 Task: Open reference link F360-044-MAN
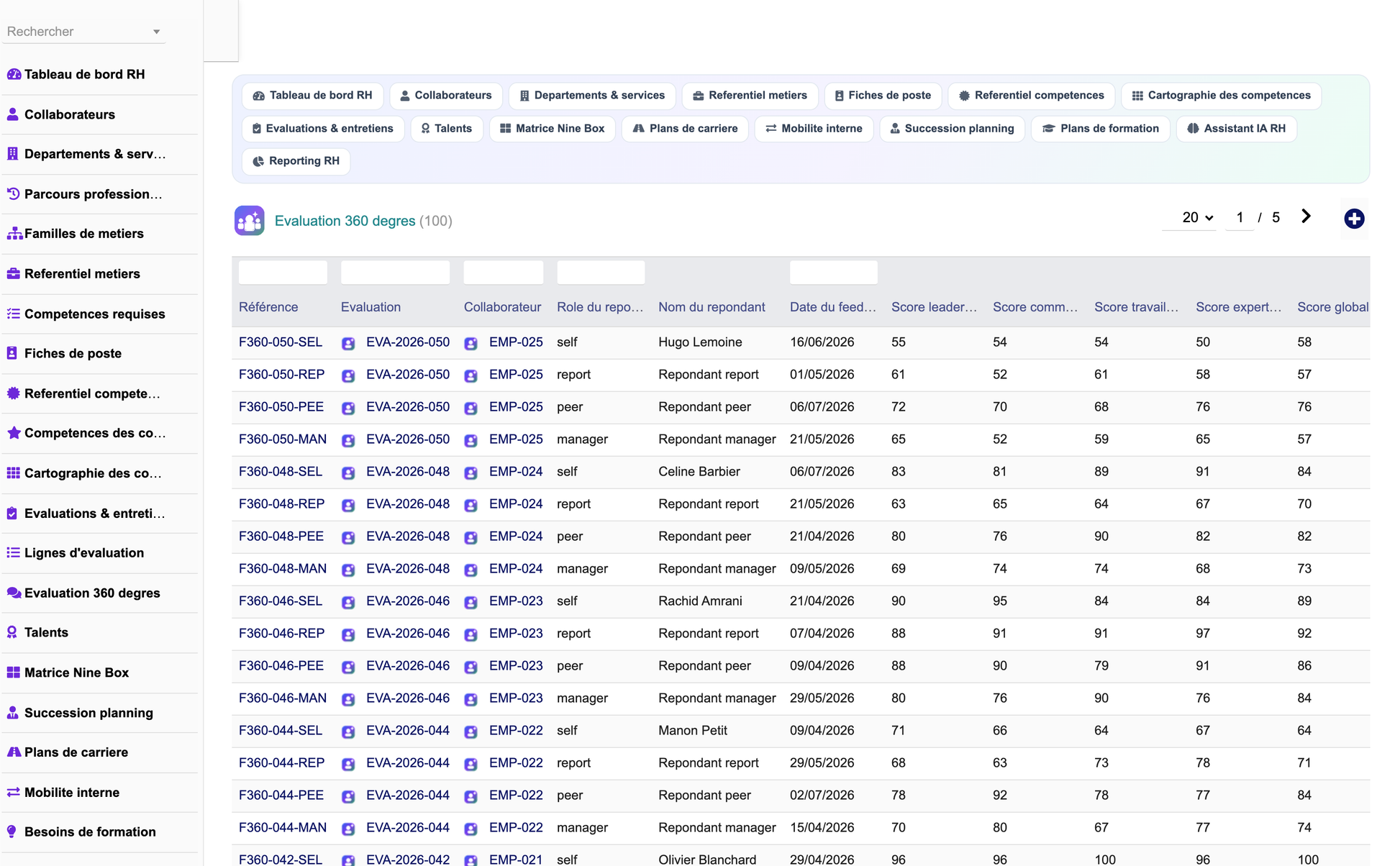pos(283,828)
